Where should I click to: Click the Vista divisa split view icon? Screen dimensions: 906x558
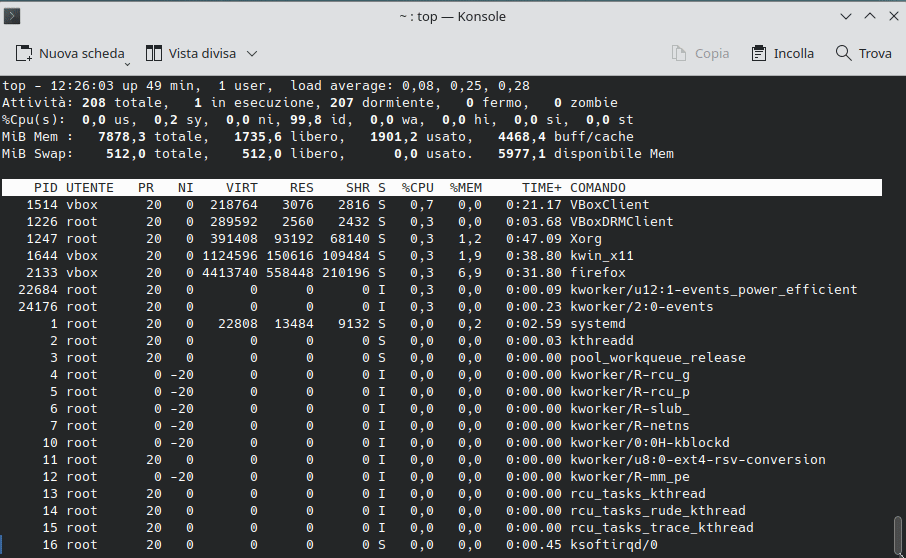[x=154, y=53]
